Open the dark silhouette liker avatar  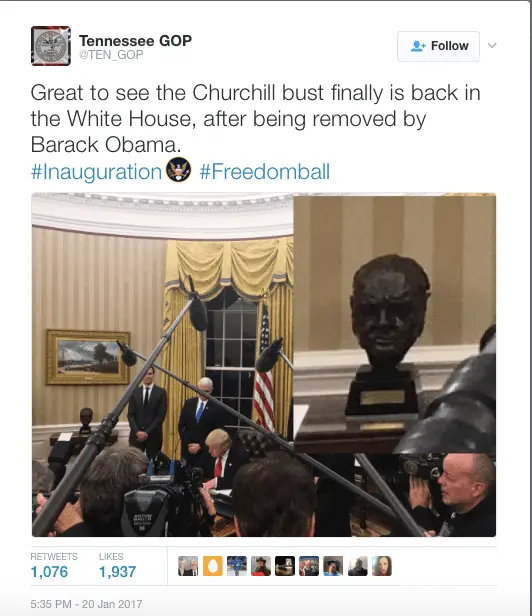pyautogui.click(x=358, y=566)
